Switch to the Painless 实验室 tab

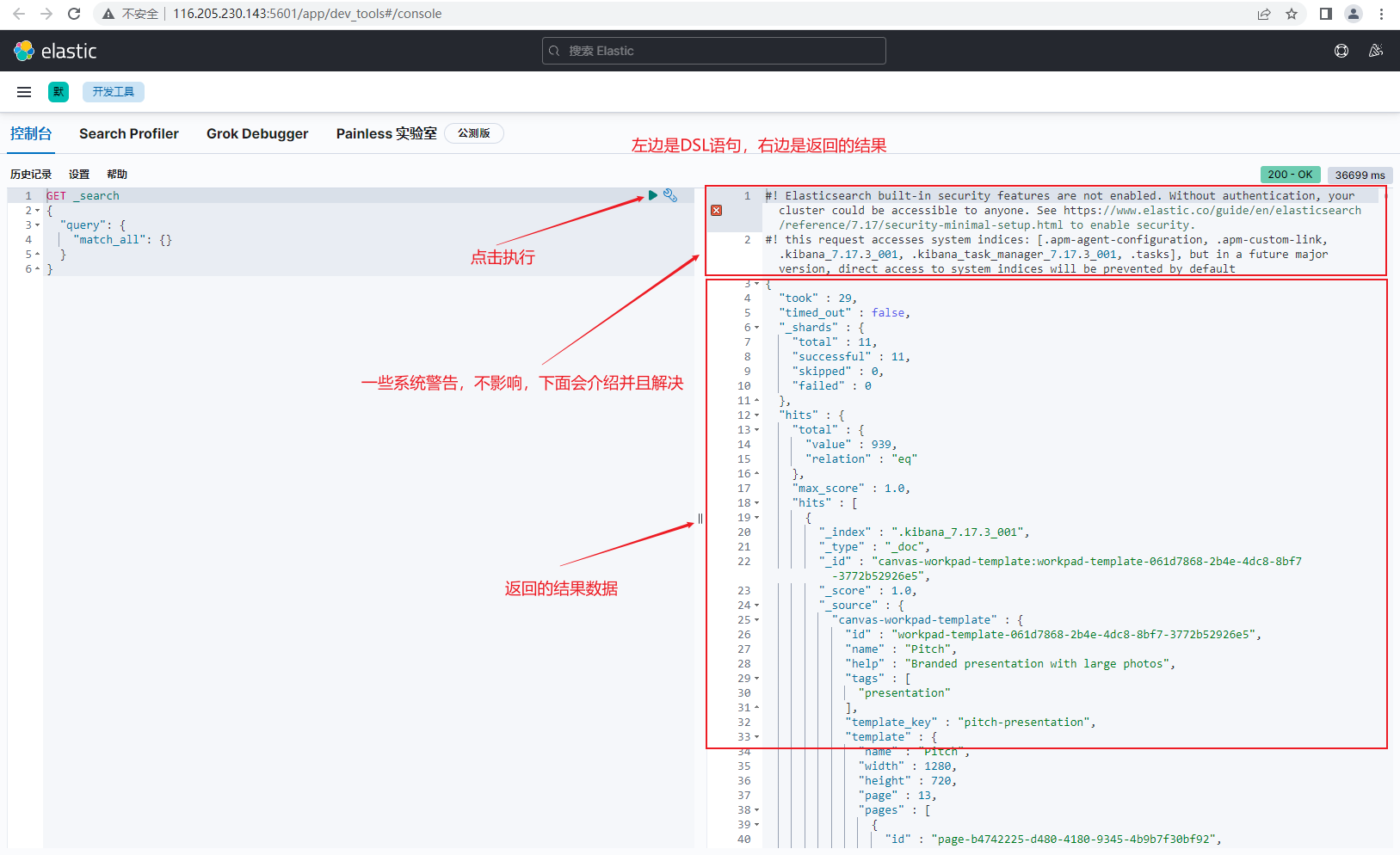tap(386, 133)
